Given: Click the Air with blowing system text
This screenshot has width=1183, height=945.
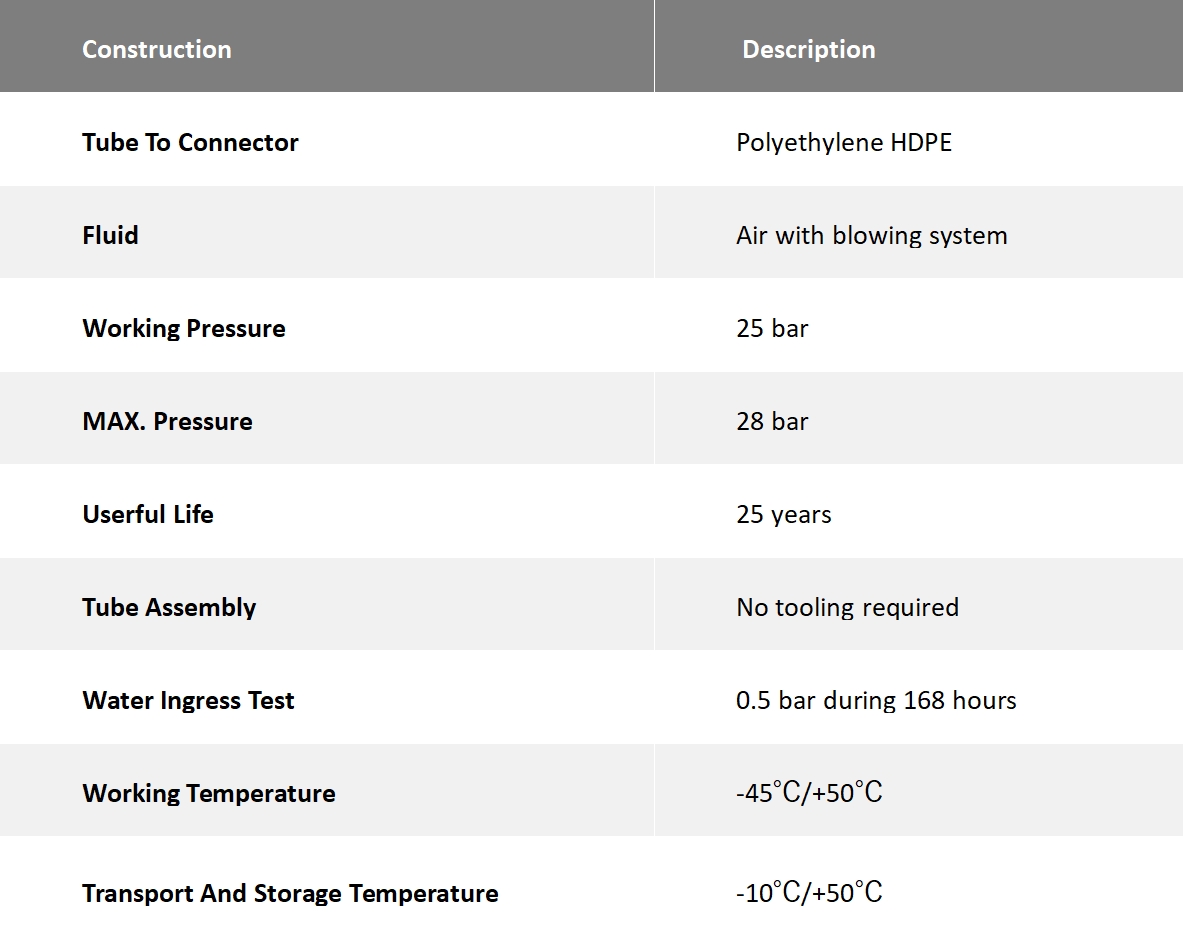Looking at the screenshot, I should (x=872, y=235).
